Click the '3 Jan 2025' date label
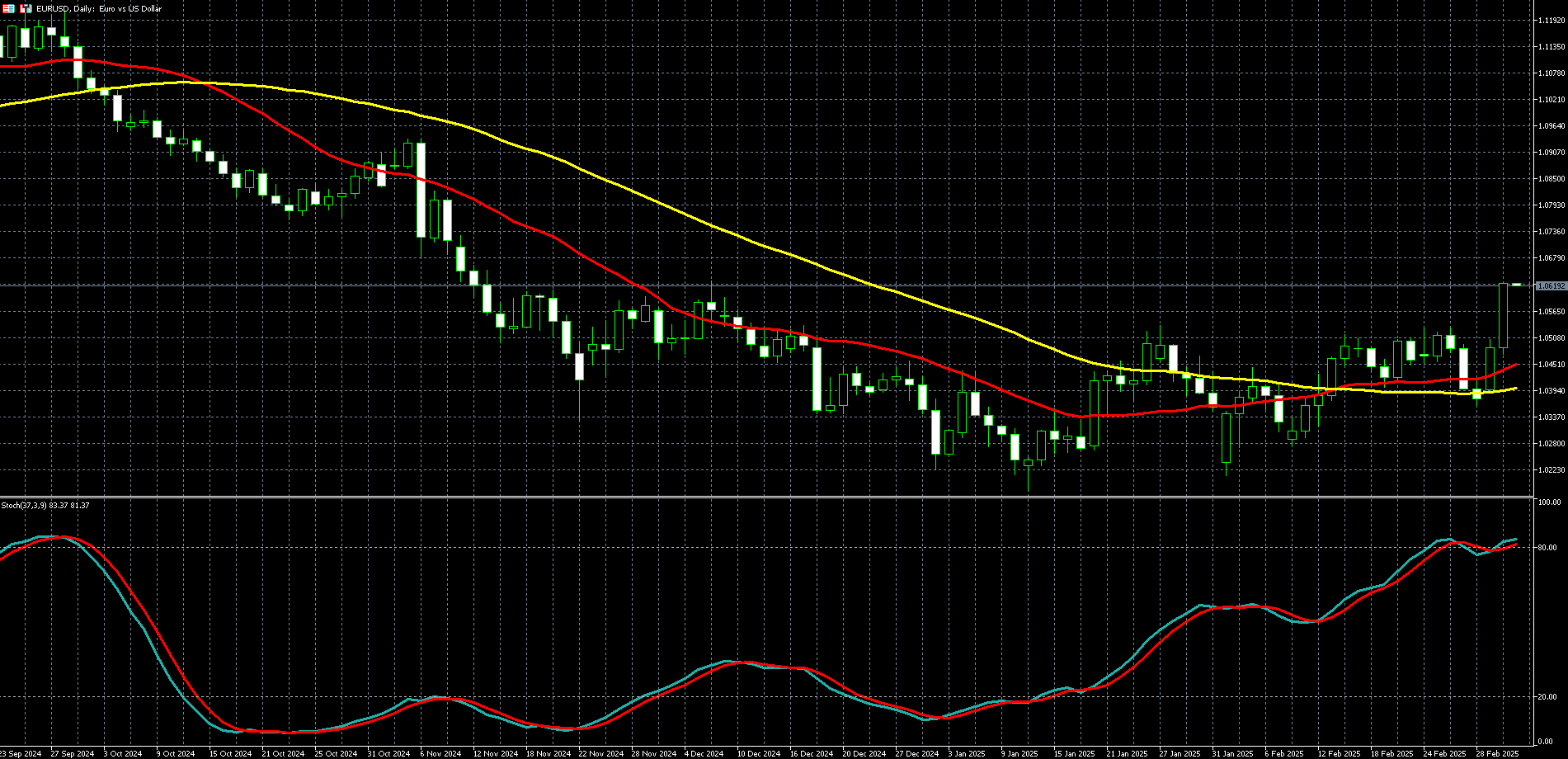Viewport: 1568px width, 759px height. [x=967, y=754]
